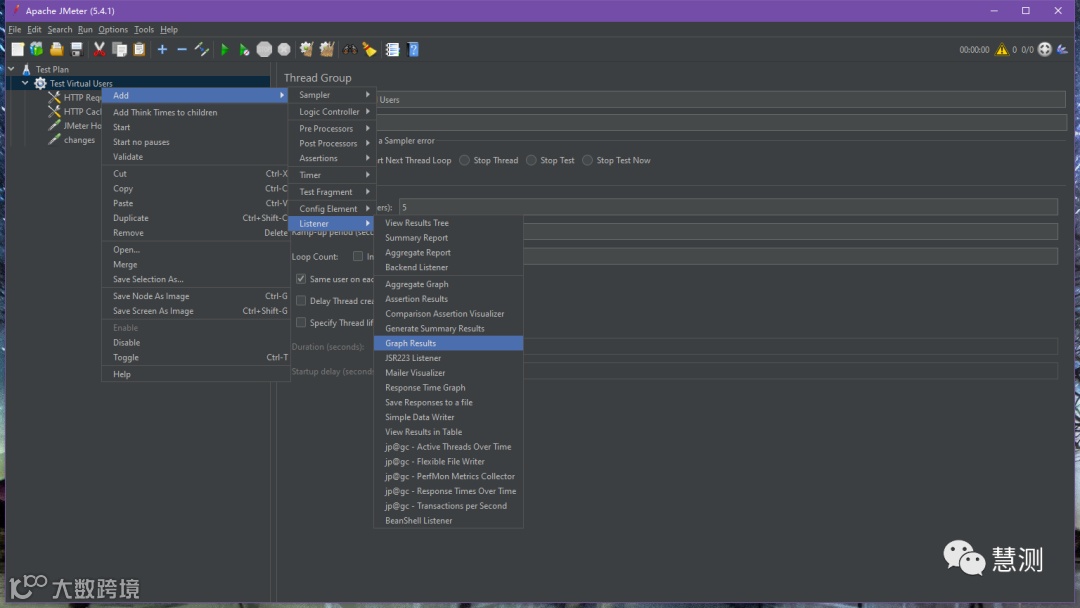Click the New test plan toolbar icon
The image size is (1080, 608).
17,49
